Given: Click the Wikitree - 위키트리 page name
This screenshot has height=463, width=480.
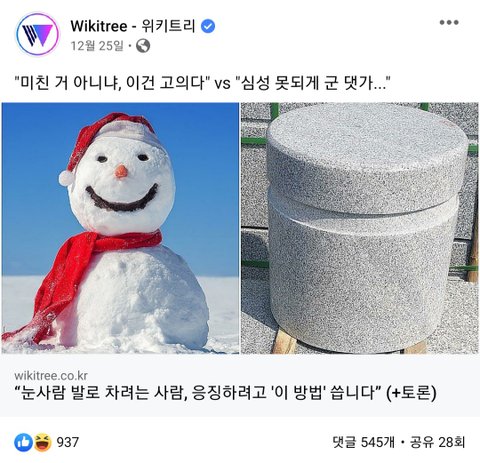Looking at the screenshot, I should click(132, 26).
